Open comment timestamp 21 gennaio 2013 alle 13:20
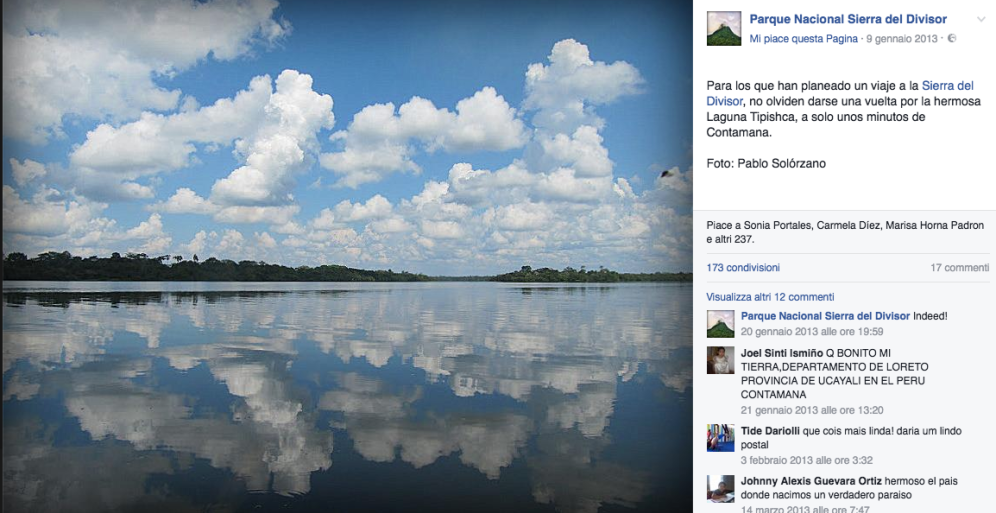The image size is (996, 513). click(797, 410)
